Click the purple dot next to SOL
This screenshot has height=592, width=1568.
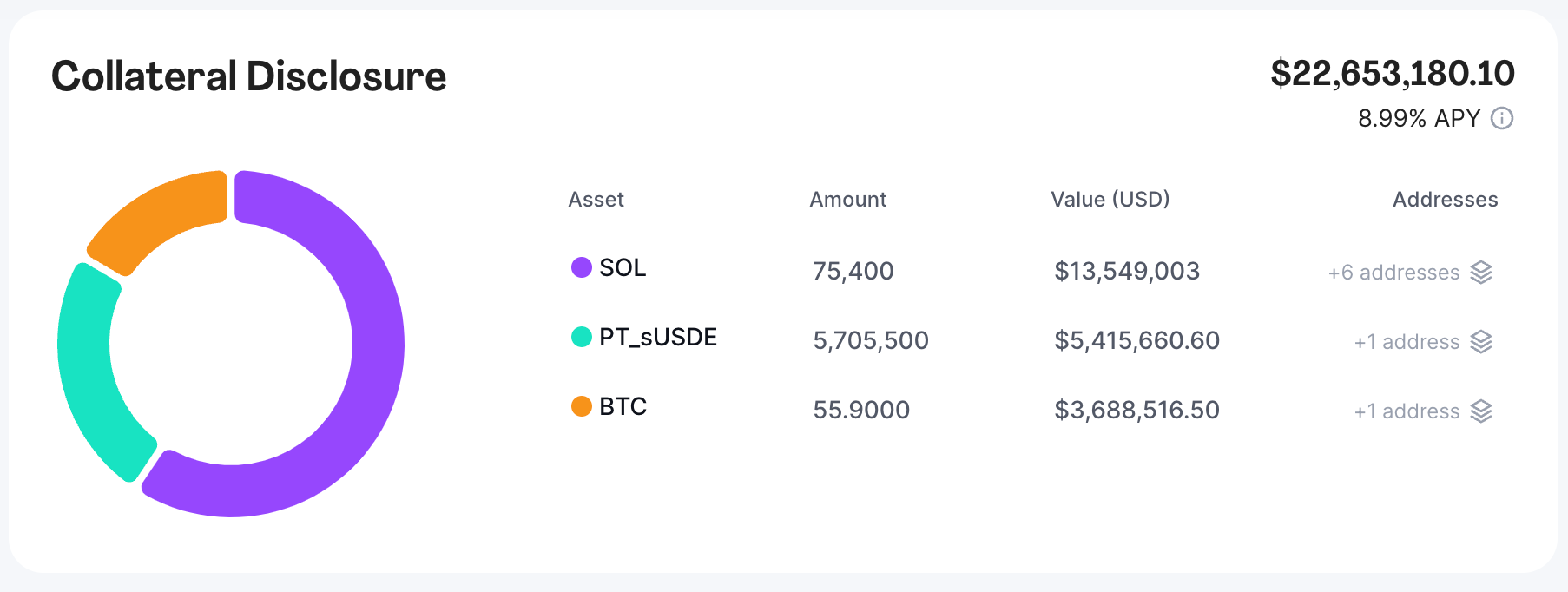[581, 267]
